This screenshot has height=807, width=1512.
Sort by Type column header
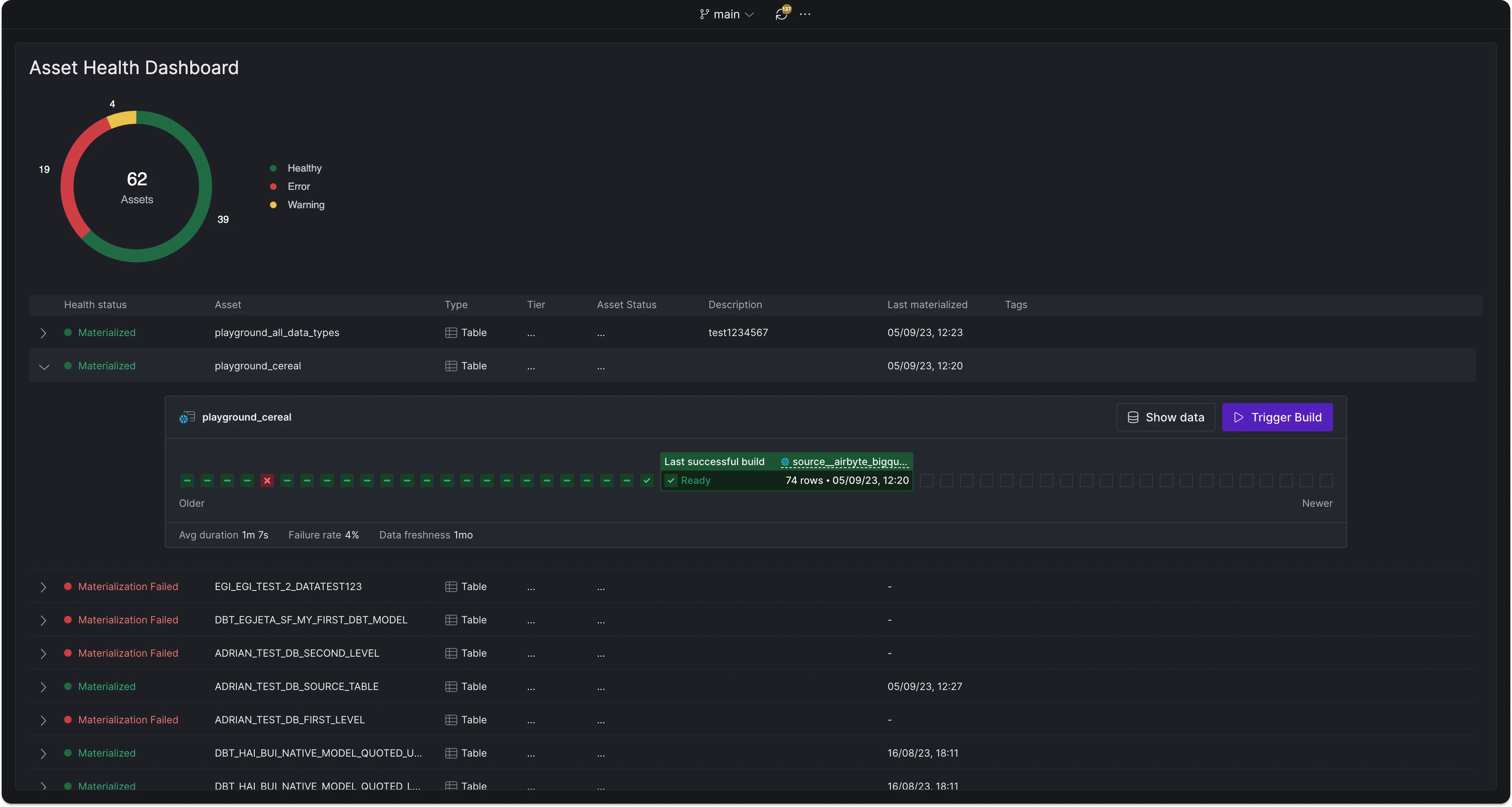[x=456, y=305]
